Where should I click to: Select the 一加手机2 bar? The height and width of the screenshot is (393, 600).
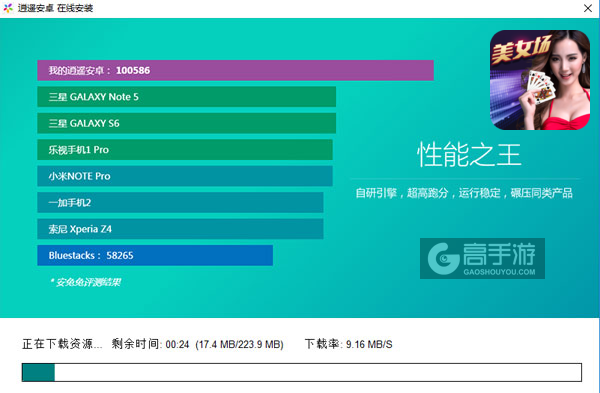pyautogui.click(x=180, y=202)
